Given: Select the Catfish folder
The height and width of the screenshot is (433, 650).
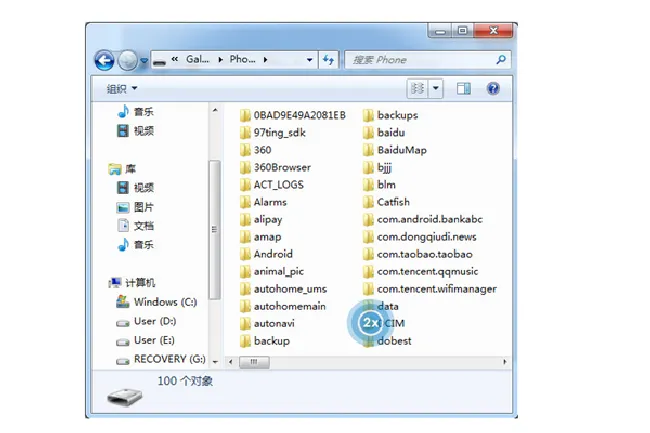Looking at the screenshot, I should coord(386,202).
